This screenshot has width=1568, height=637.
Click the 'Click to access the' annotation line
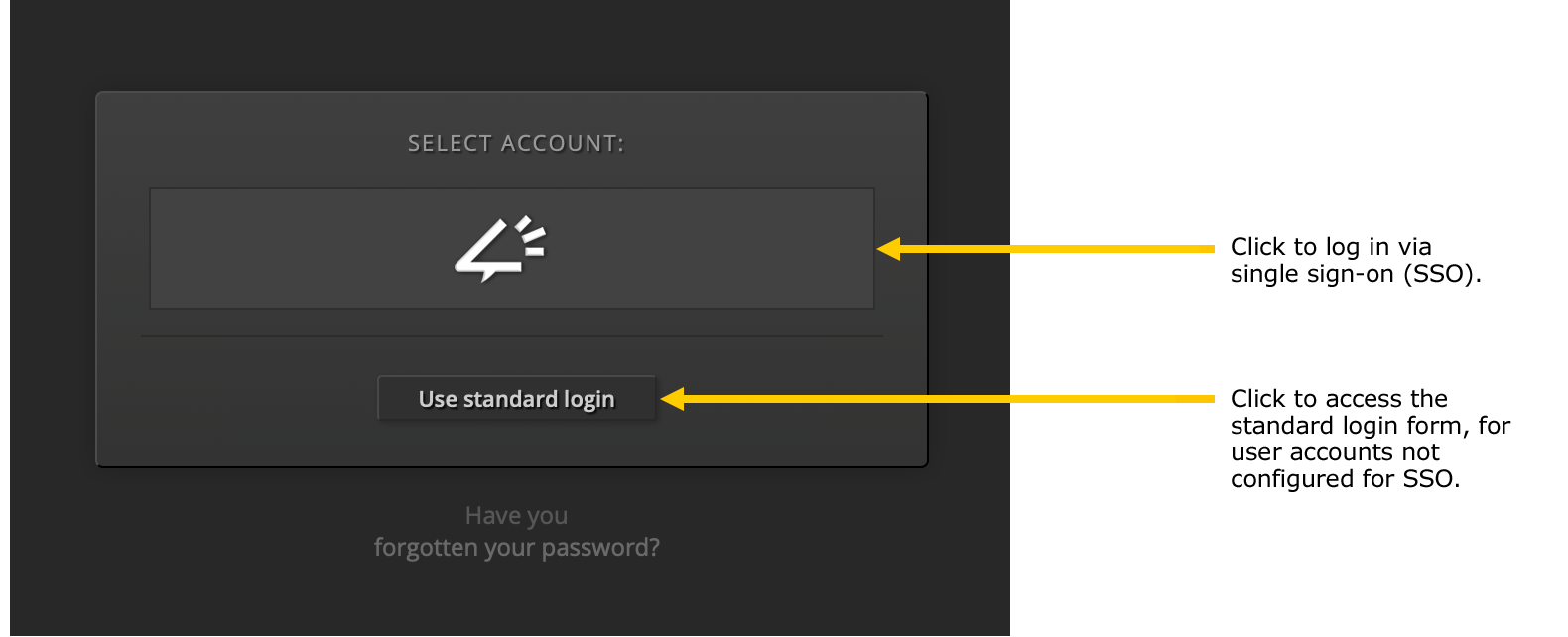coord(1339,399)
